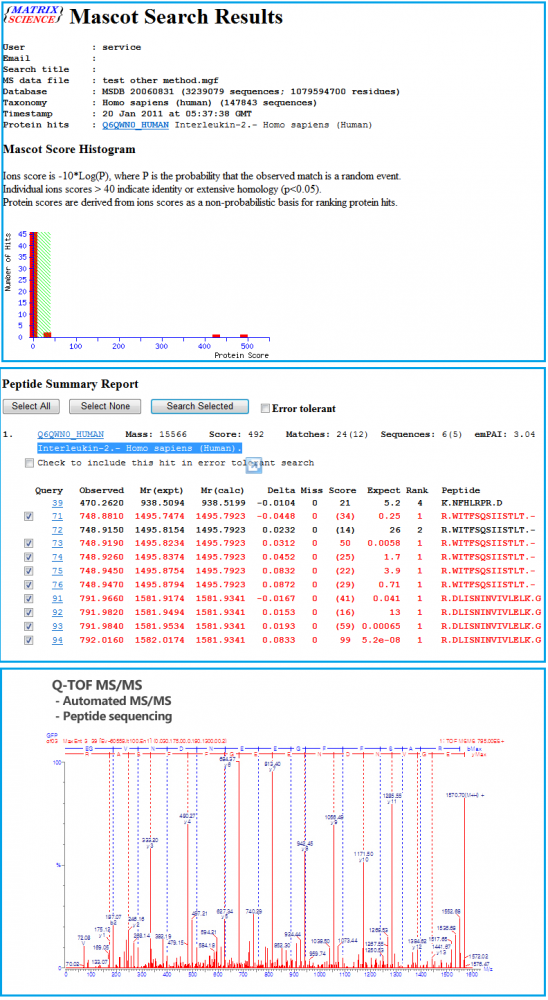Click the Expect value 5.2e-08

382,639
